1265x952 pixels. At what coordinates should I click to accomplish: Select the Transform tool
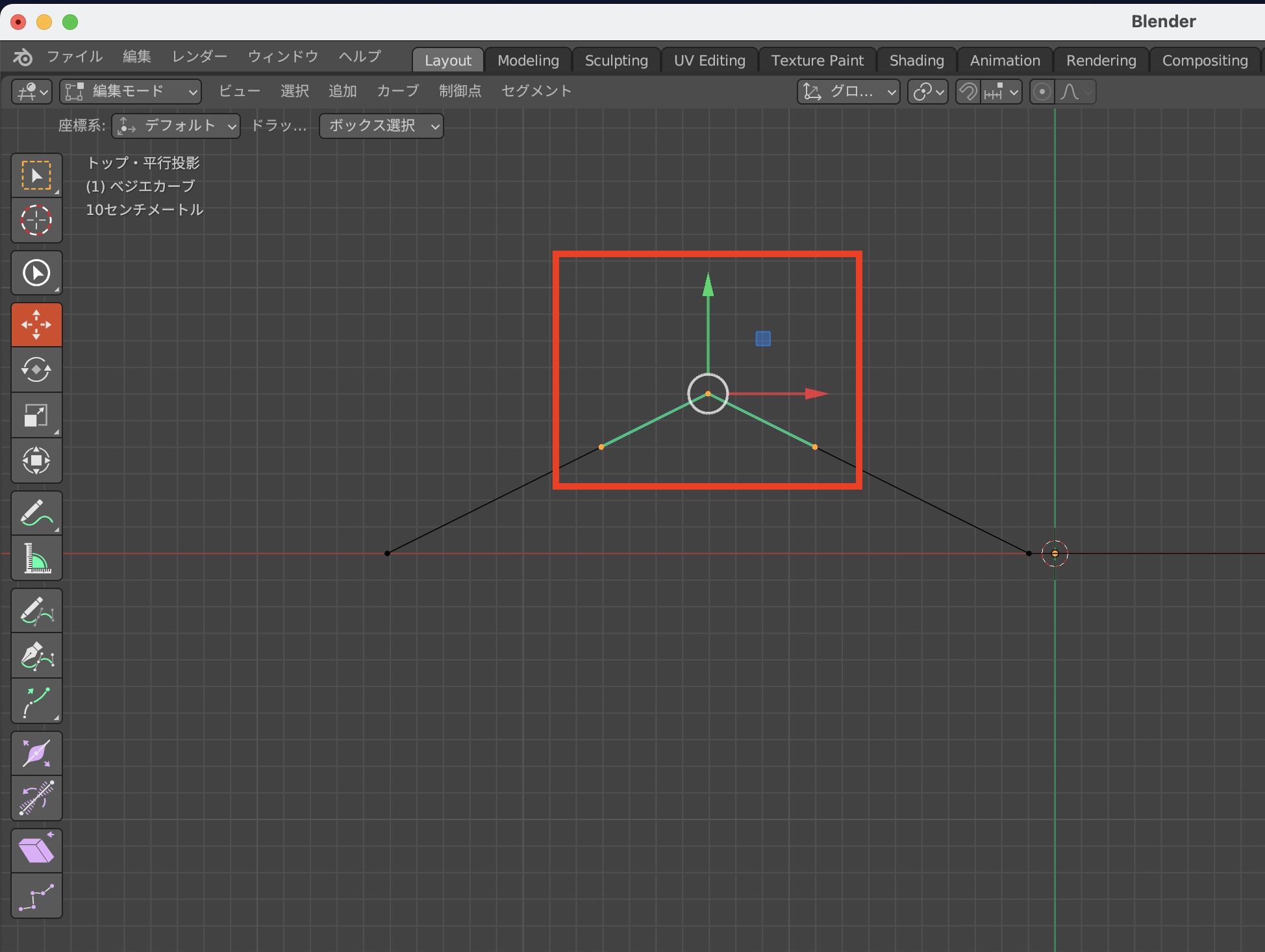point(36,460)
